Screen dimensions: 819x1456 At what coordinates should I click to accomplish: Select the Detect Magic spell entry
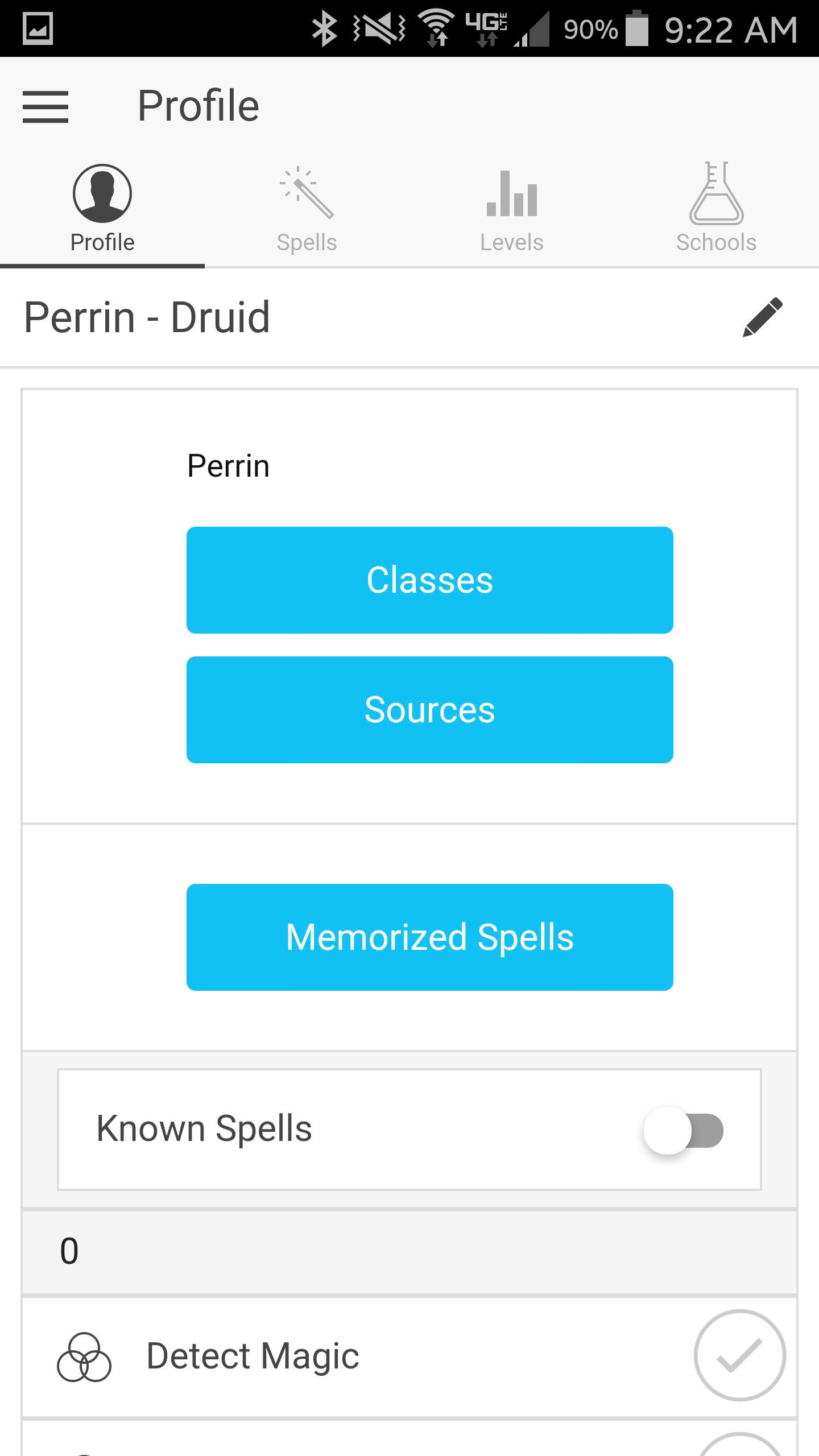[254, 1354]
